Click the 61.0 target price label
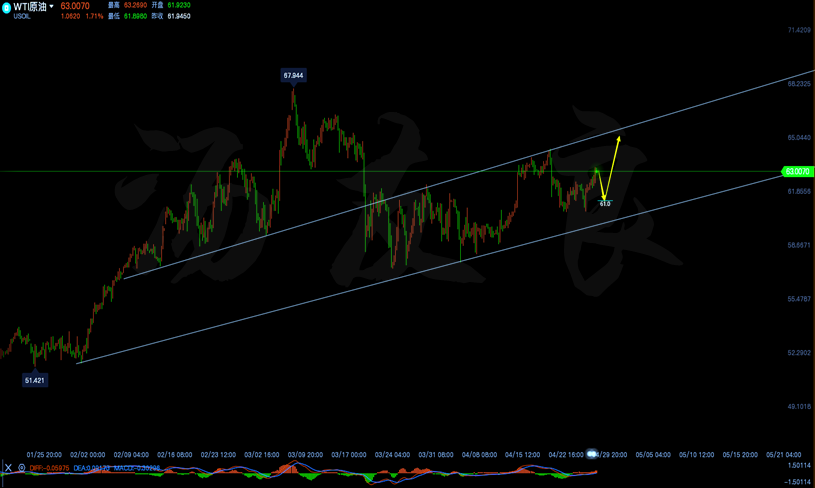 tap(604, 204)
